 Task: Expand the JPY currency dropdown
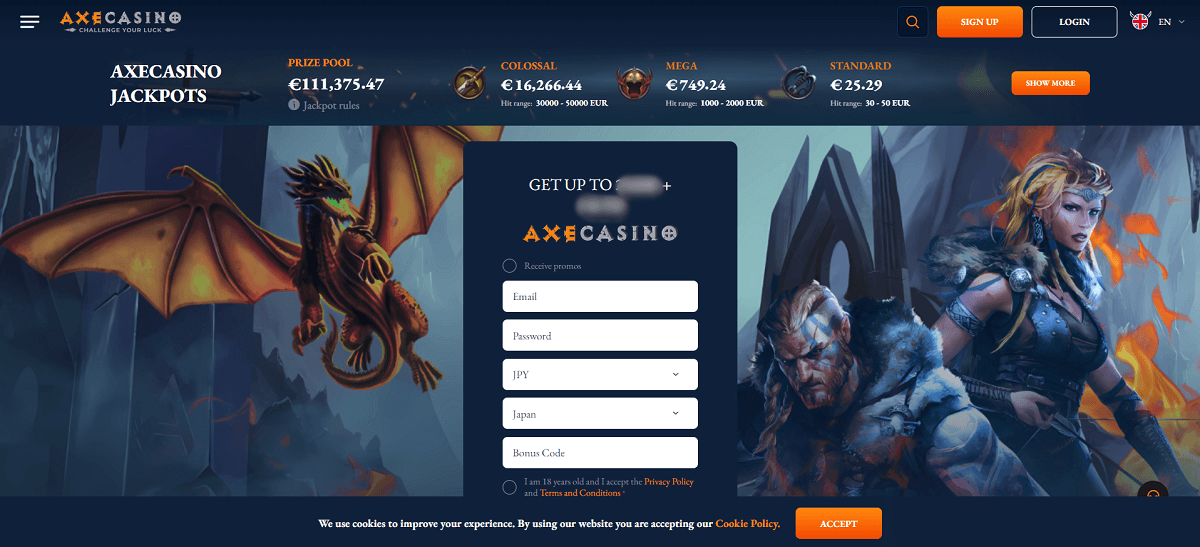coord(600,375)
